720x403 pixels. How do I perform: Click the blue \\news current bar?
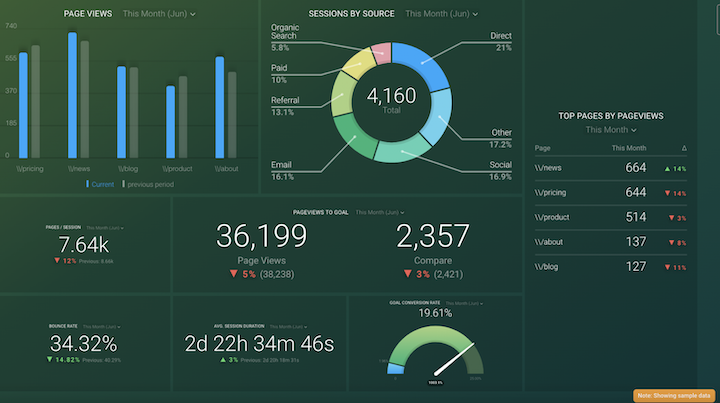click(x=72, y=95)
